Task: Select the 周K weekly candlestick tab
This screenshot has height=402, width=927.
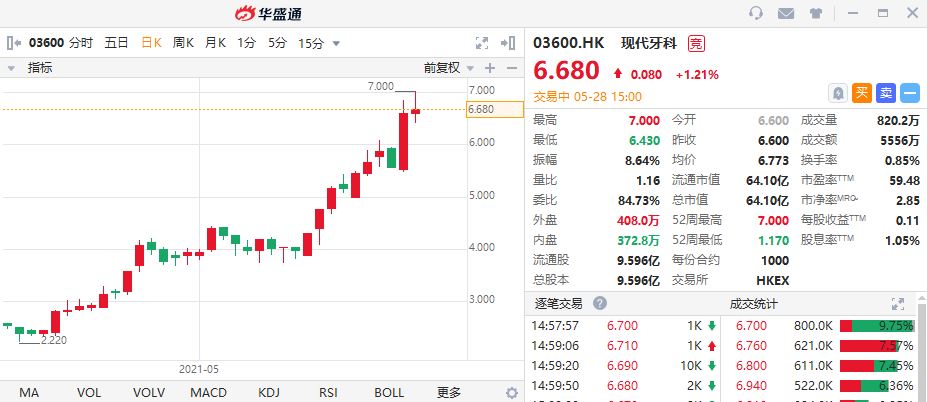Action: pos(183,43)
